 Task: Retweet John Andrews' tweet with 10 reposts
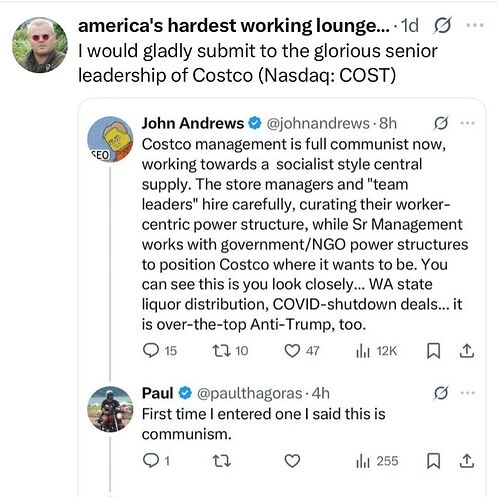(221, 351)
